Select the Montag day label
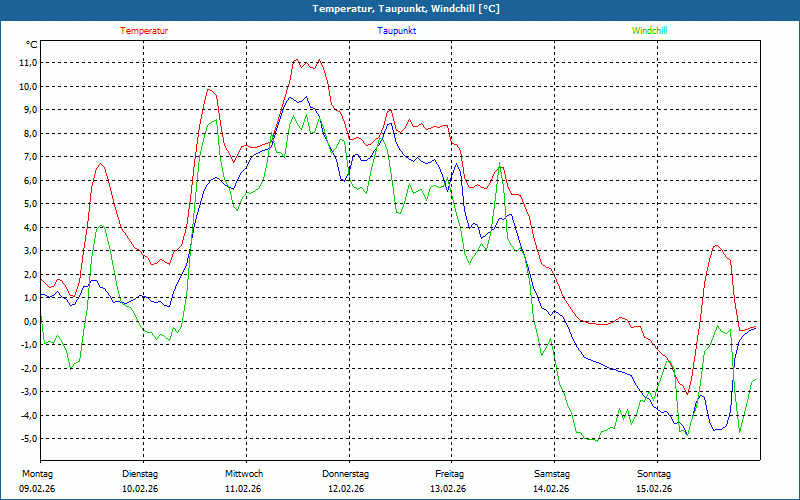The height and width of the screenshot is (500, 800). click(37, 473)
